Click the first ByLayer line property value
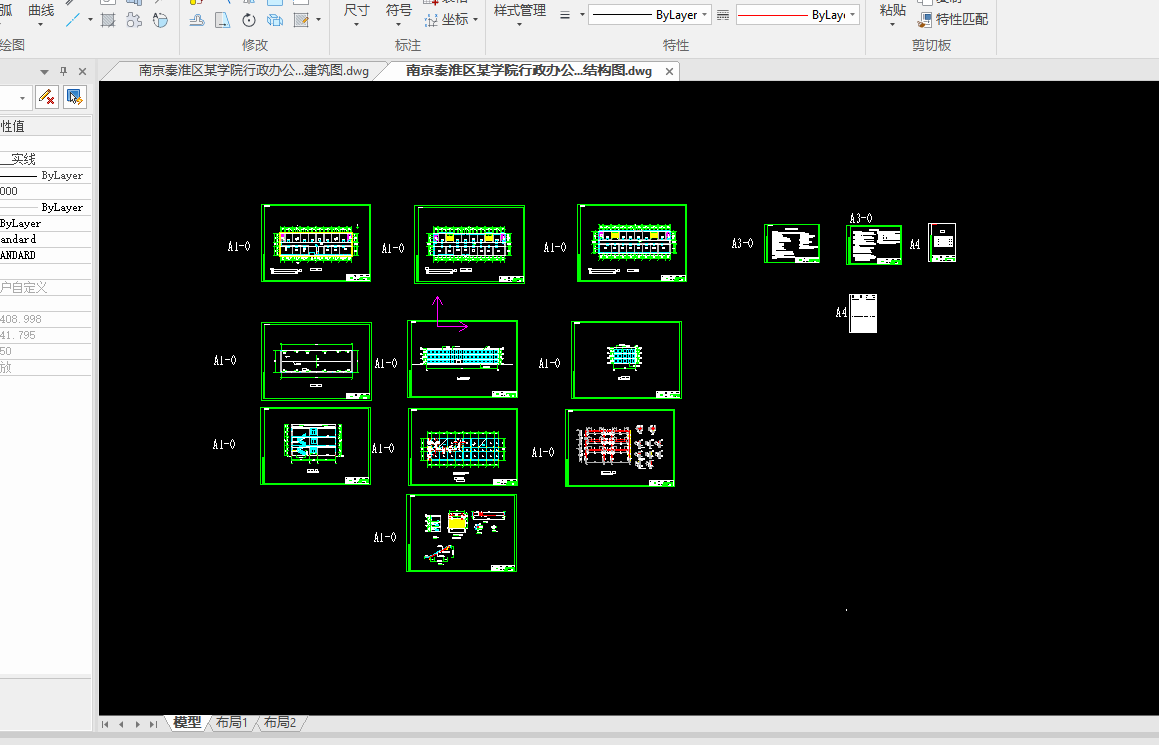 45,175
